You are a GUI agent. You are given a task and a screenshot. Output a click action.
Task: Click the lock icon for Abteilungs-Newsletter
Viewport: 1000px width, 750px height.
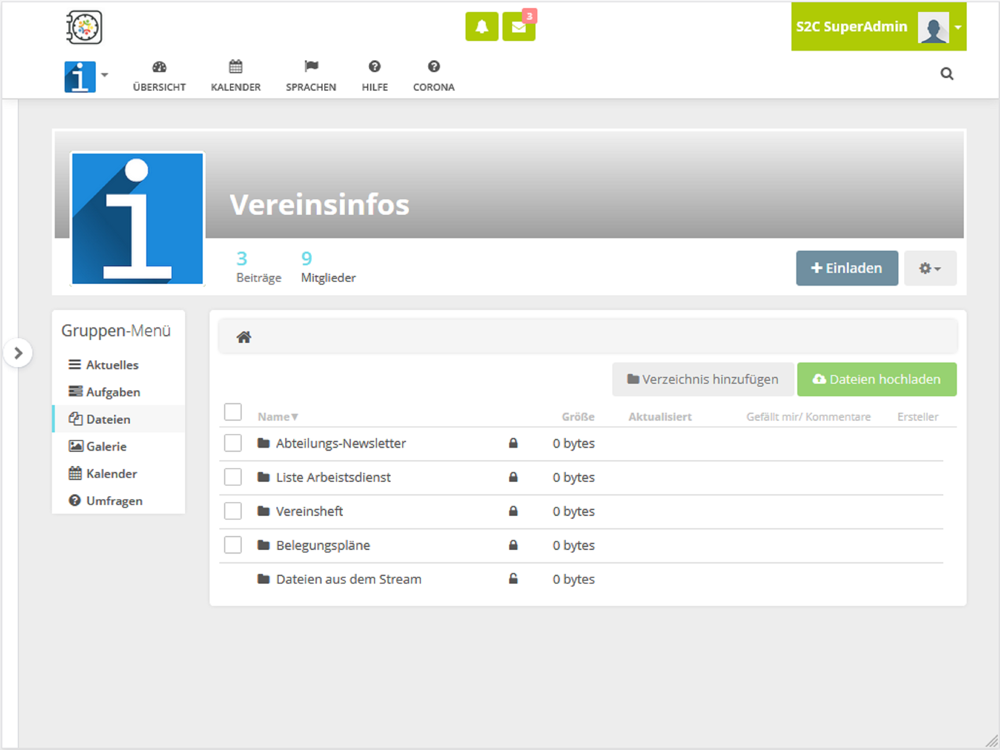[x=513, y=443]
